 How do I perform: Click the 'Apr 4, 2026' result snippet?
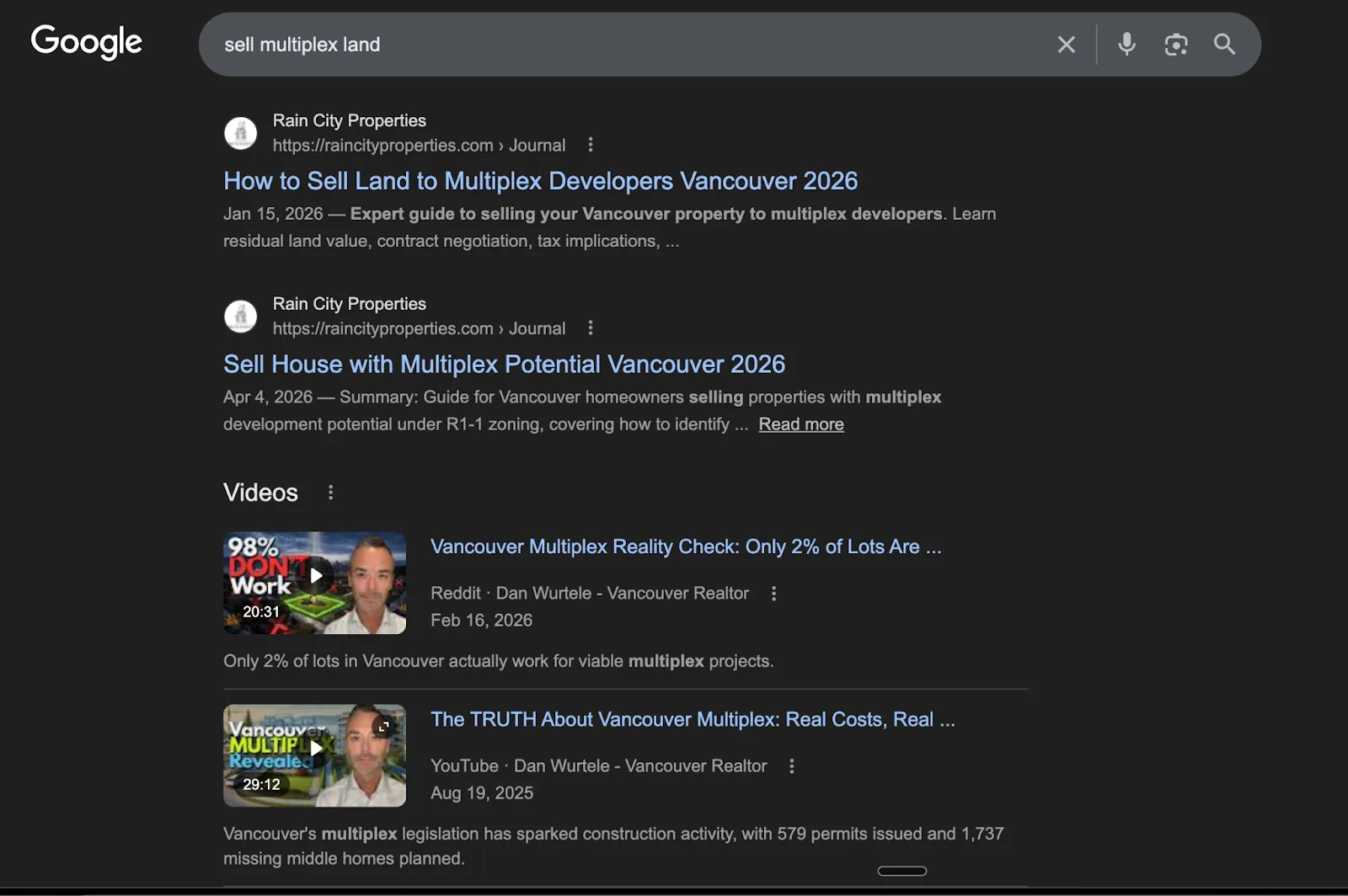(x=582, y=410)
